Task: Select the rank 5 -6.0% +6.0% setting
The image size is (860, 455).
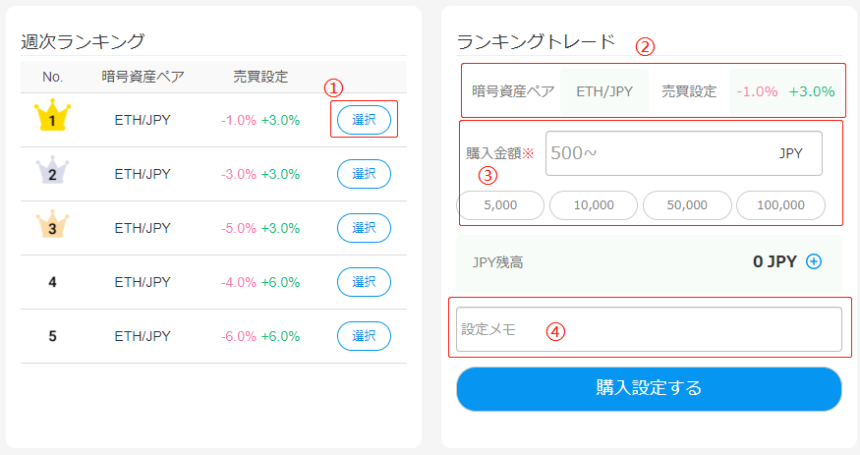Action: (x=364, y=336)
